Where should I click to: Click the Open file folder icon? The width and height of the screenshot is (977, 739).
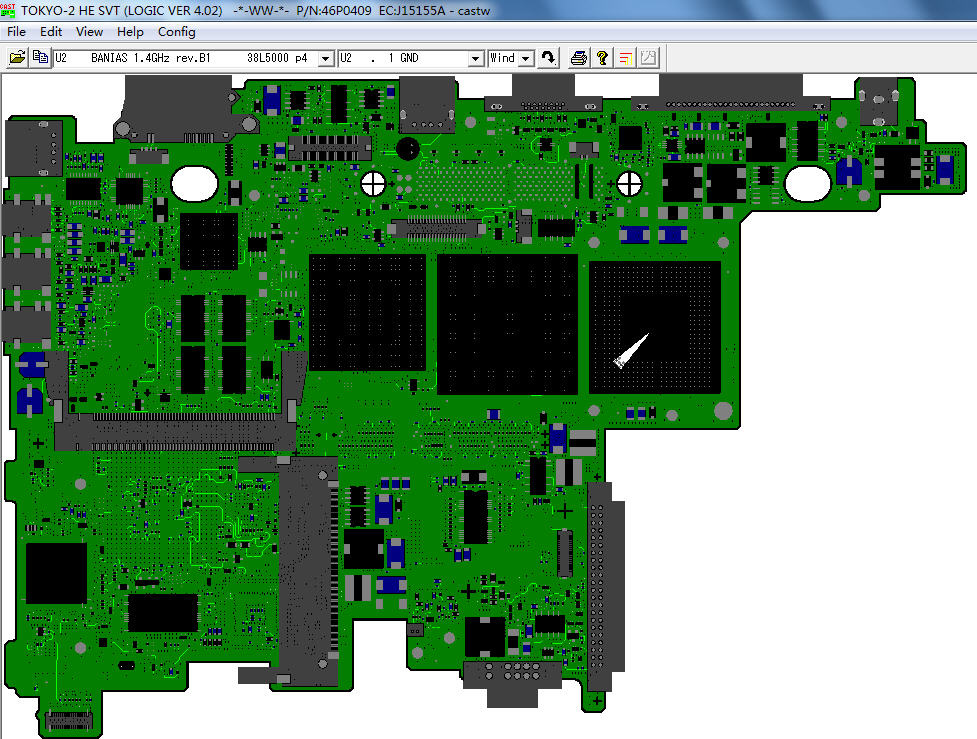(x=17, y=58)
